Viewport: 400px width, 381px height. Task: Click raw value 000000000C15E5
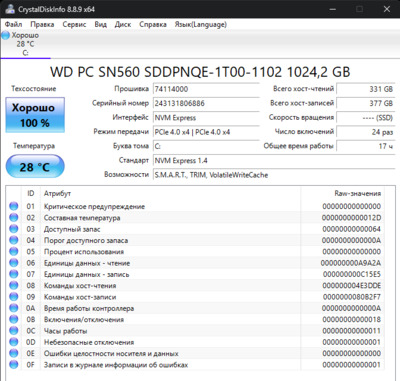tap(352, 274)
